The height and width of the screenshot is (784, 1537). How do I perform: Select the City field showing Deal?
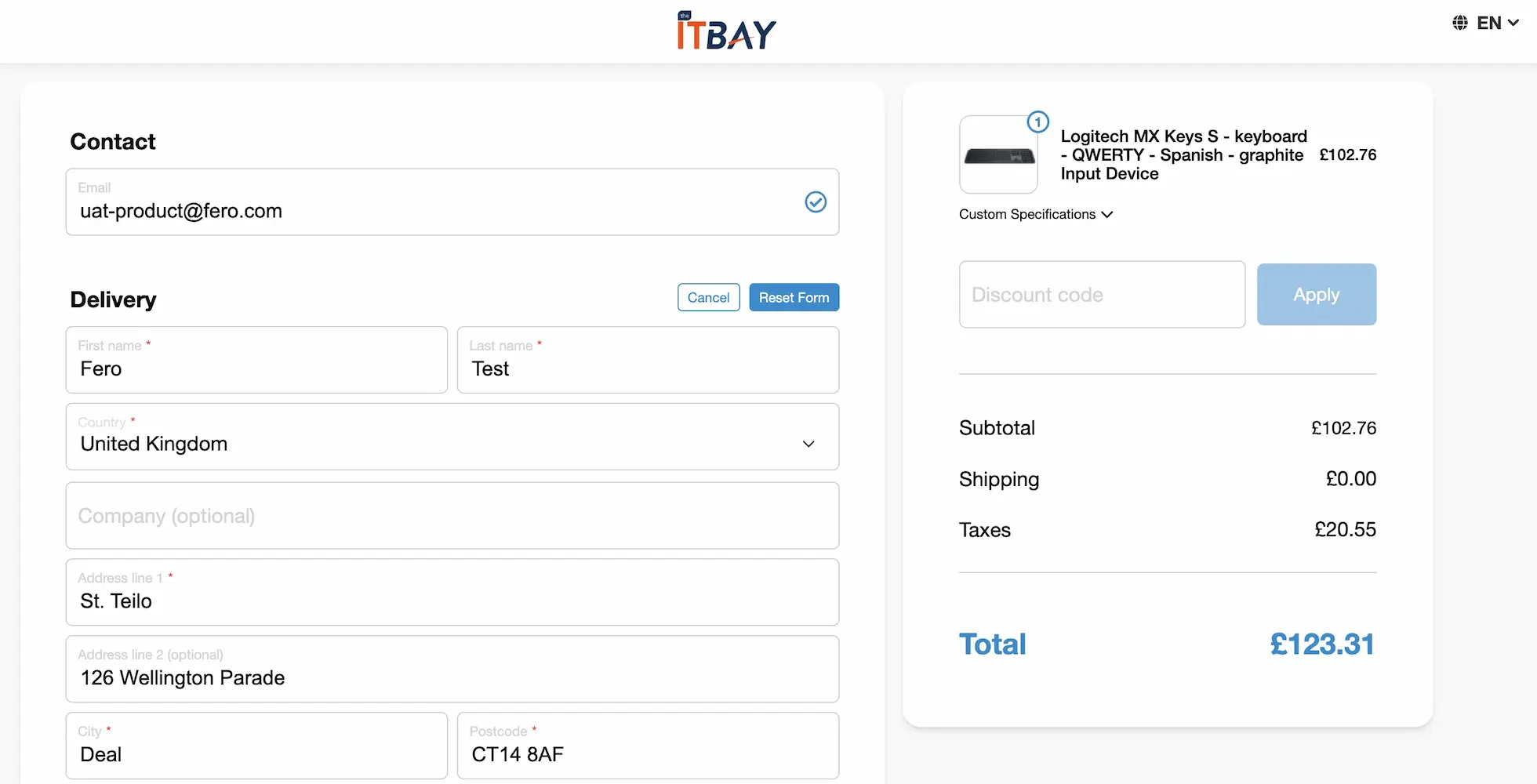pyautogui.click(x=256, y=746)
